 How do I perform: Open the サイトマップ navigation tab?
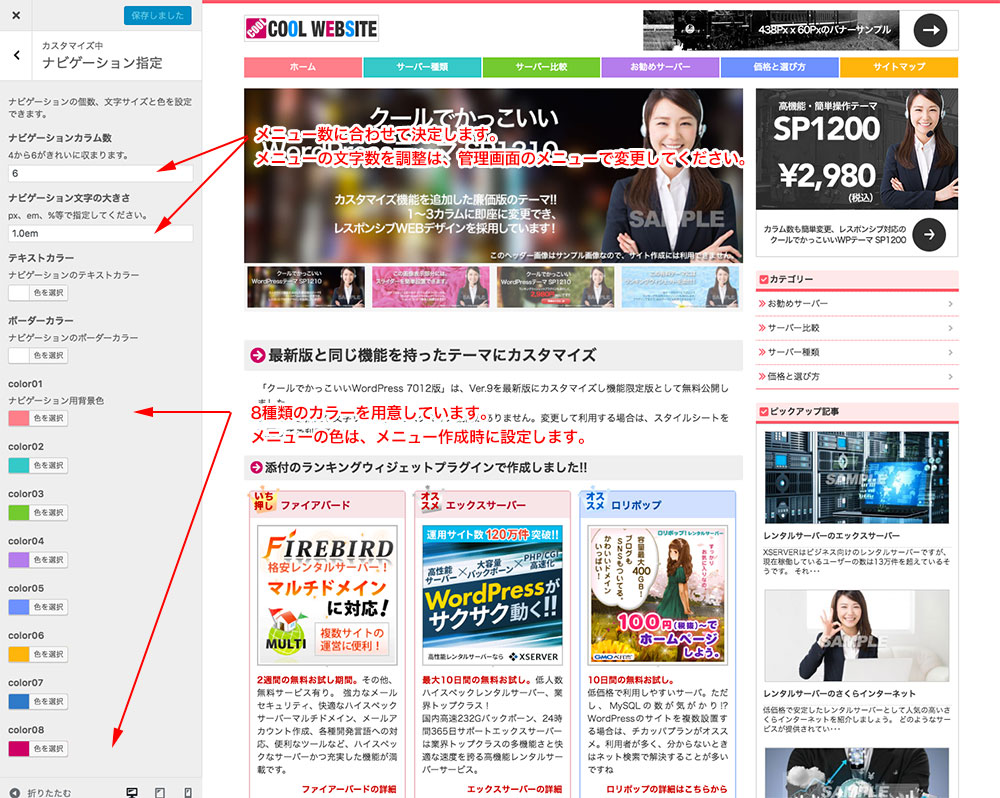point(899,67)
